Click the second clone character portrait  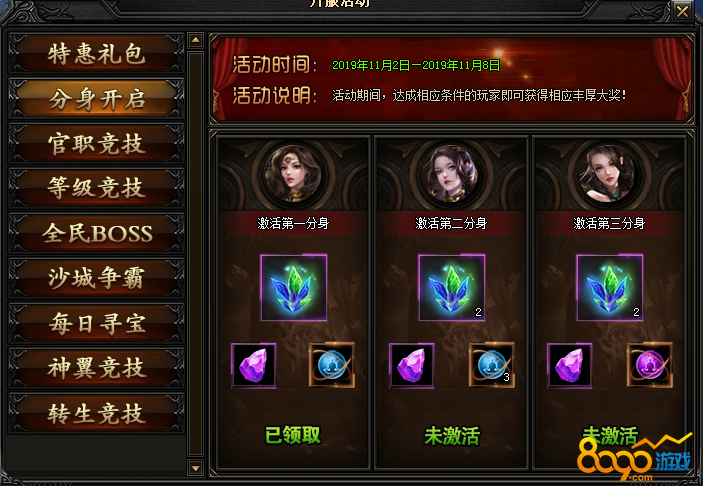pyautogui.click(x=451, y=174)
